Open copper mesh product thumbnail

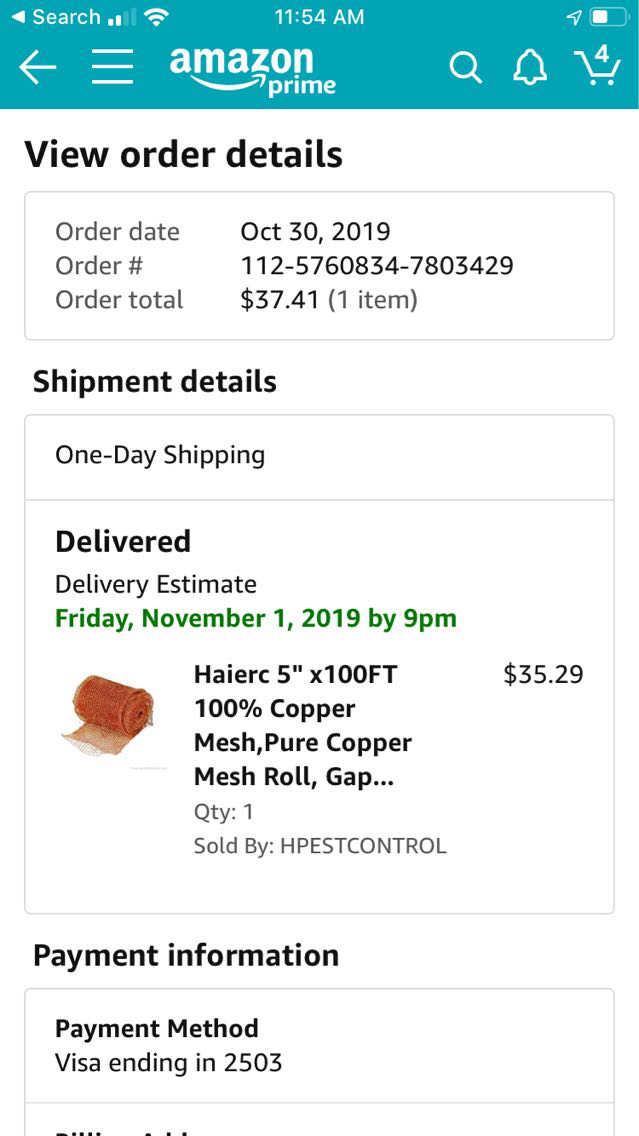pyautogui.click(x=112, y=712)
